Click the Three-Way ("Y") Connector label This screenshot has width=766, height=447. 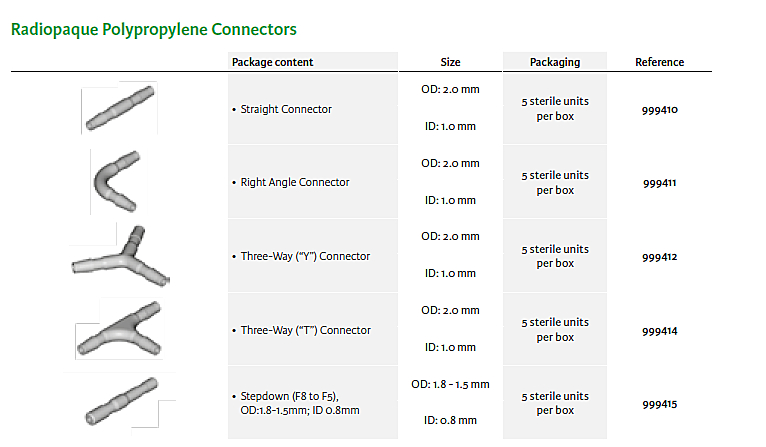pyautogui.click(x=305, y=257)
